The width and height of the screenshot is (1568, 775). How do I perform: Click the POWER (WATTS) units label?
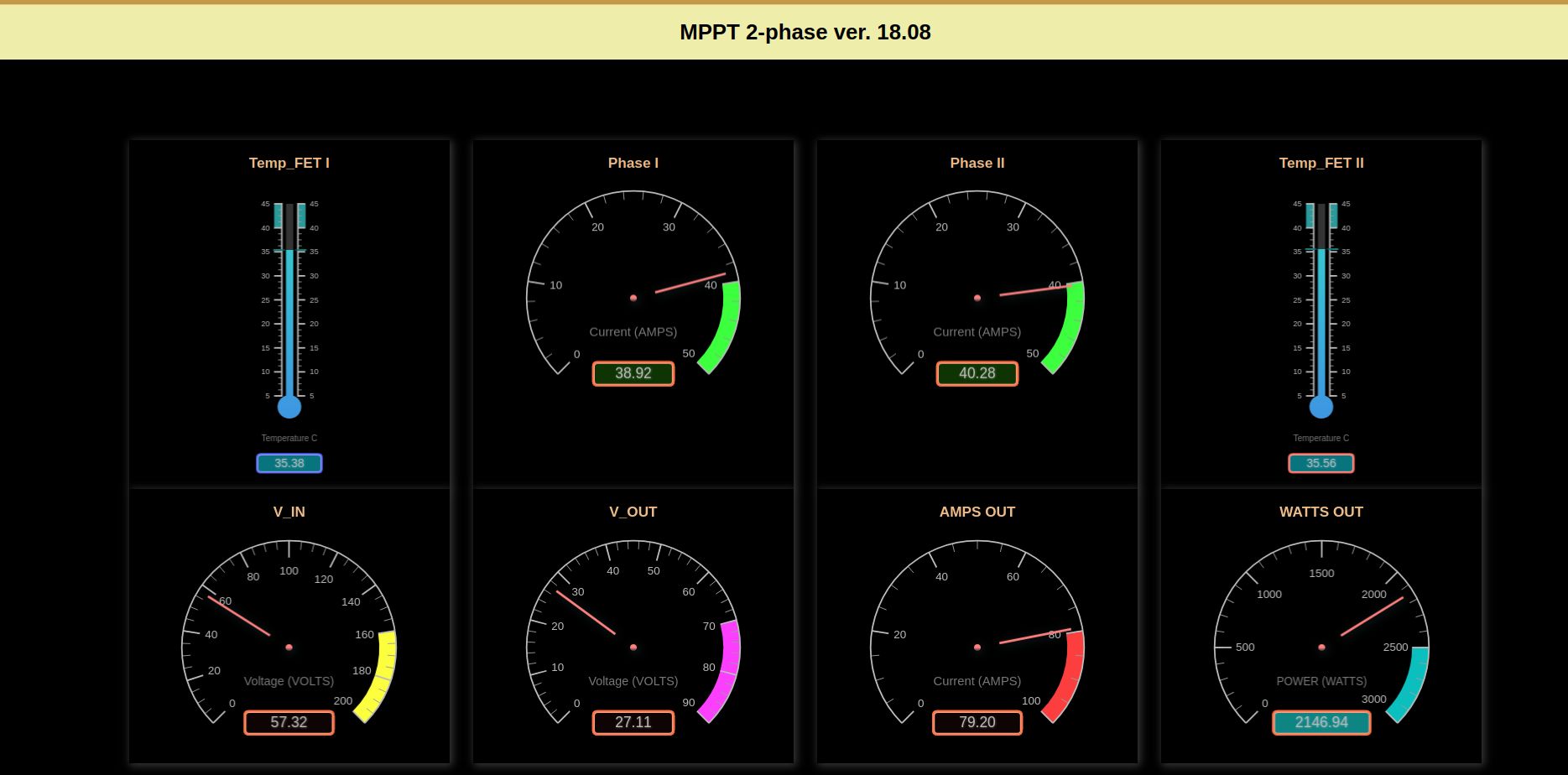(1321, 681)
